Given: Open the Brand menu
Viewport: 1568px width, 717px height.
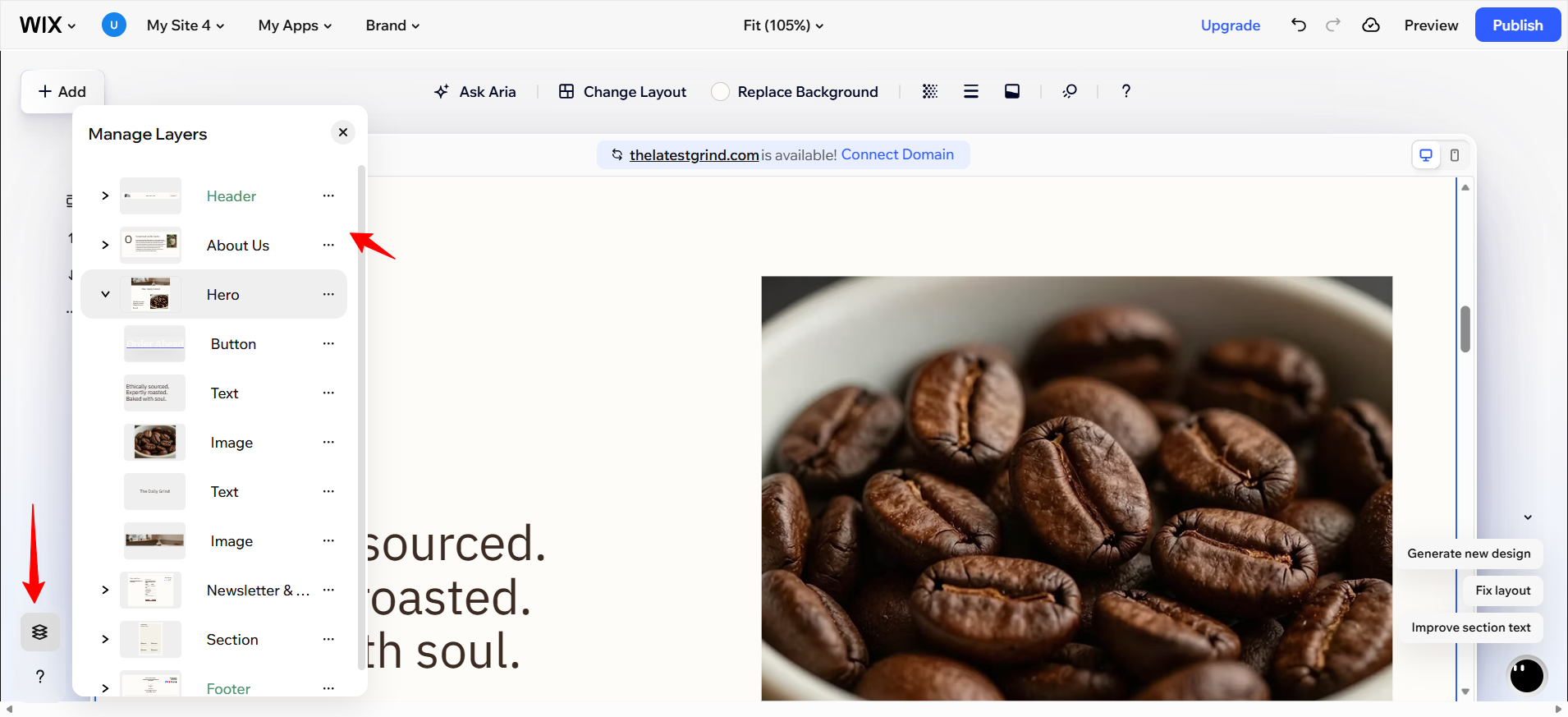Looking at the screenshot, I should [392, 25].
